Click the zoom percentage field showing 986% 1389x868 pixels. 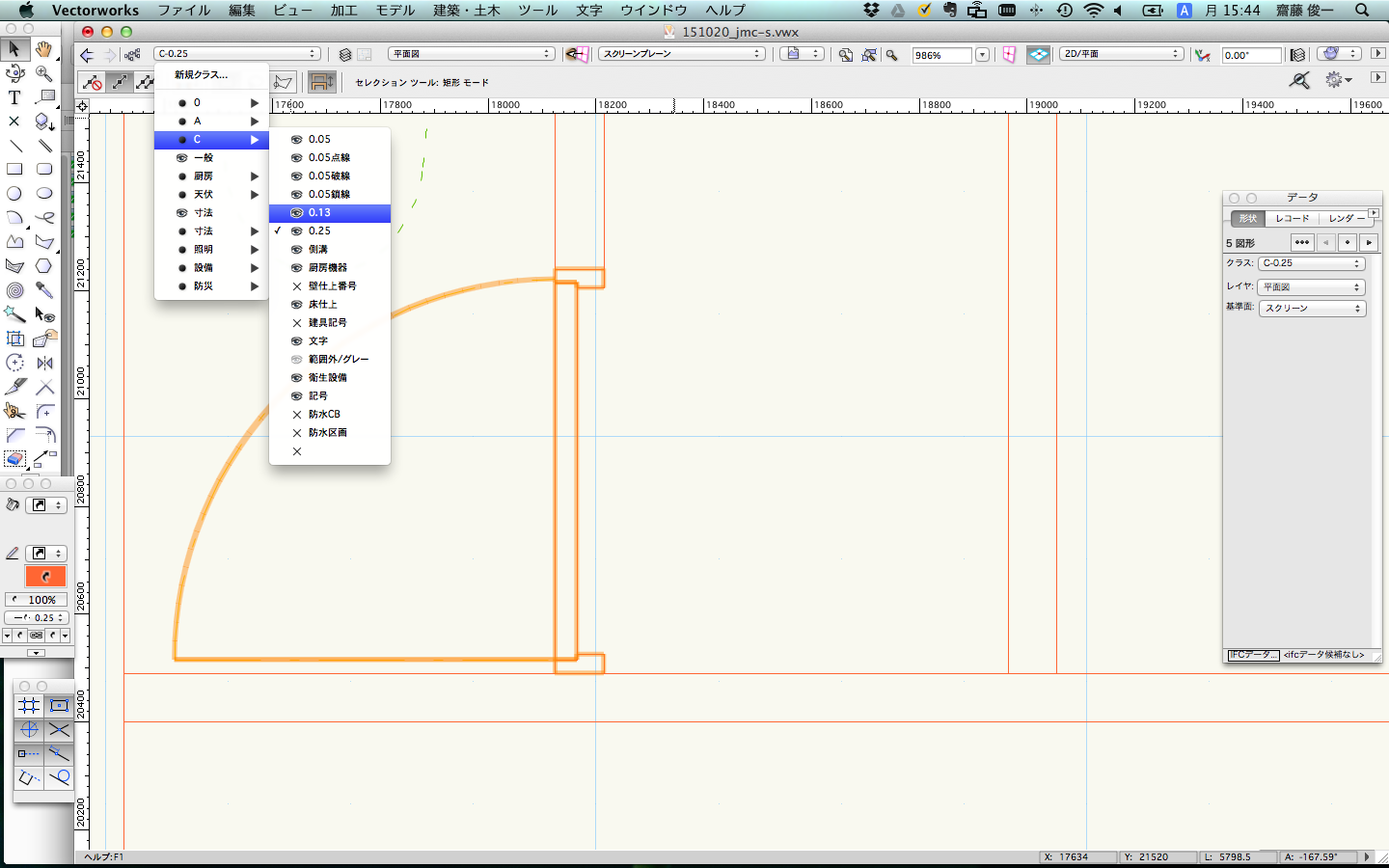[x=941, y=55]
